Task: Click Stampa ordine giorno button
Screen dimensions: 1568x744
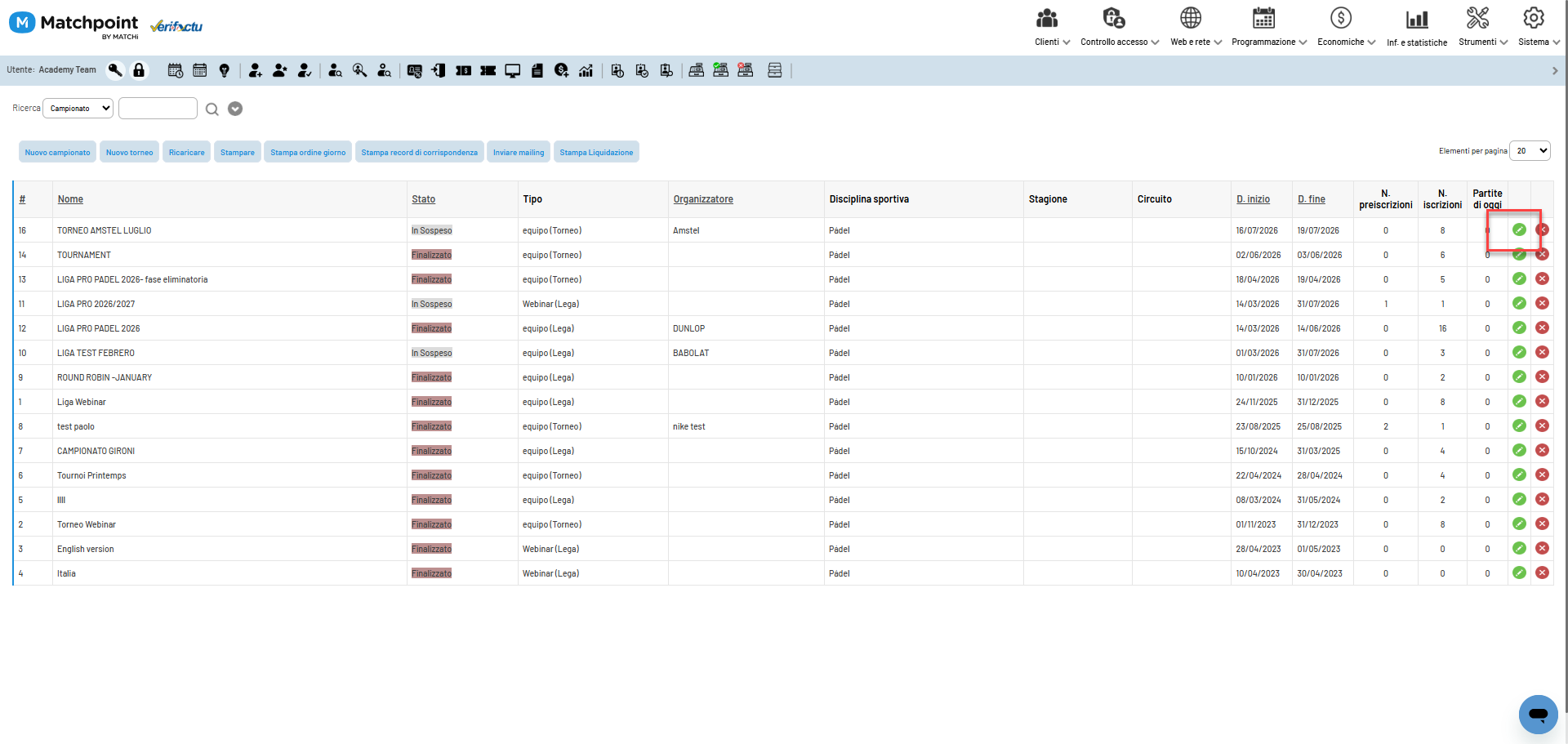Action: click(308, 152)
